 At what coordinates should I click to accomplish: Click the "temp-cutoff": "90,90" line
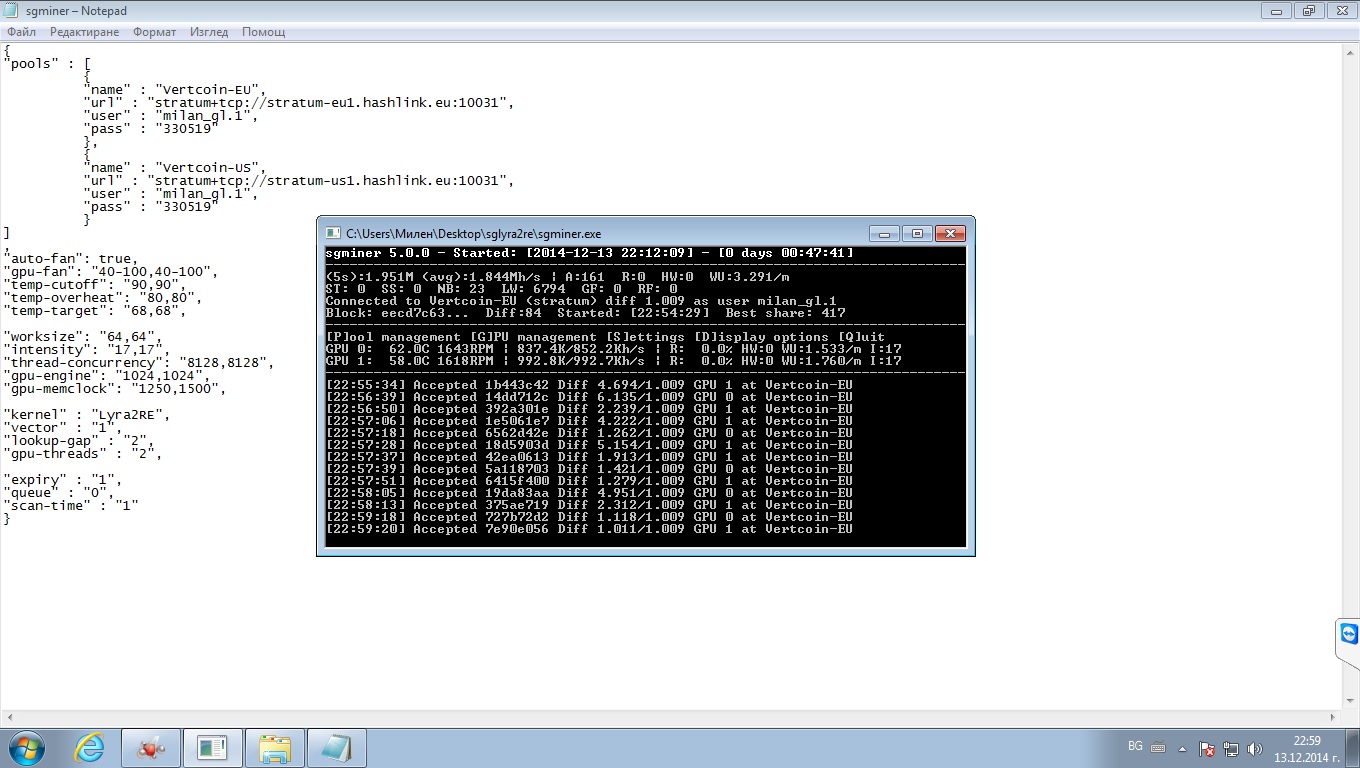pyautogui.click(x=95, y=284)
